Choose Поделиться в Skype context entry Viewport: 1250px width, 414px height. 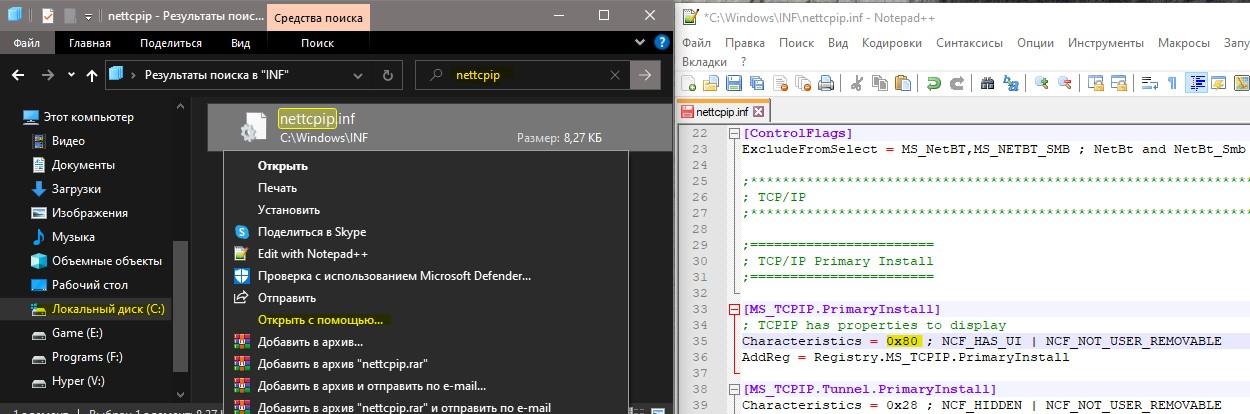426,232
